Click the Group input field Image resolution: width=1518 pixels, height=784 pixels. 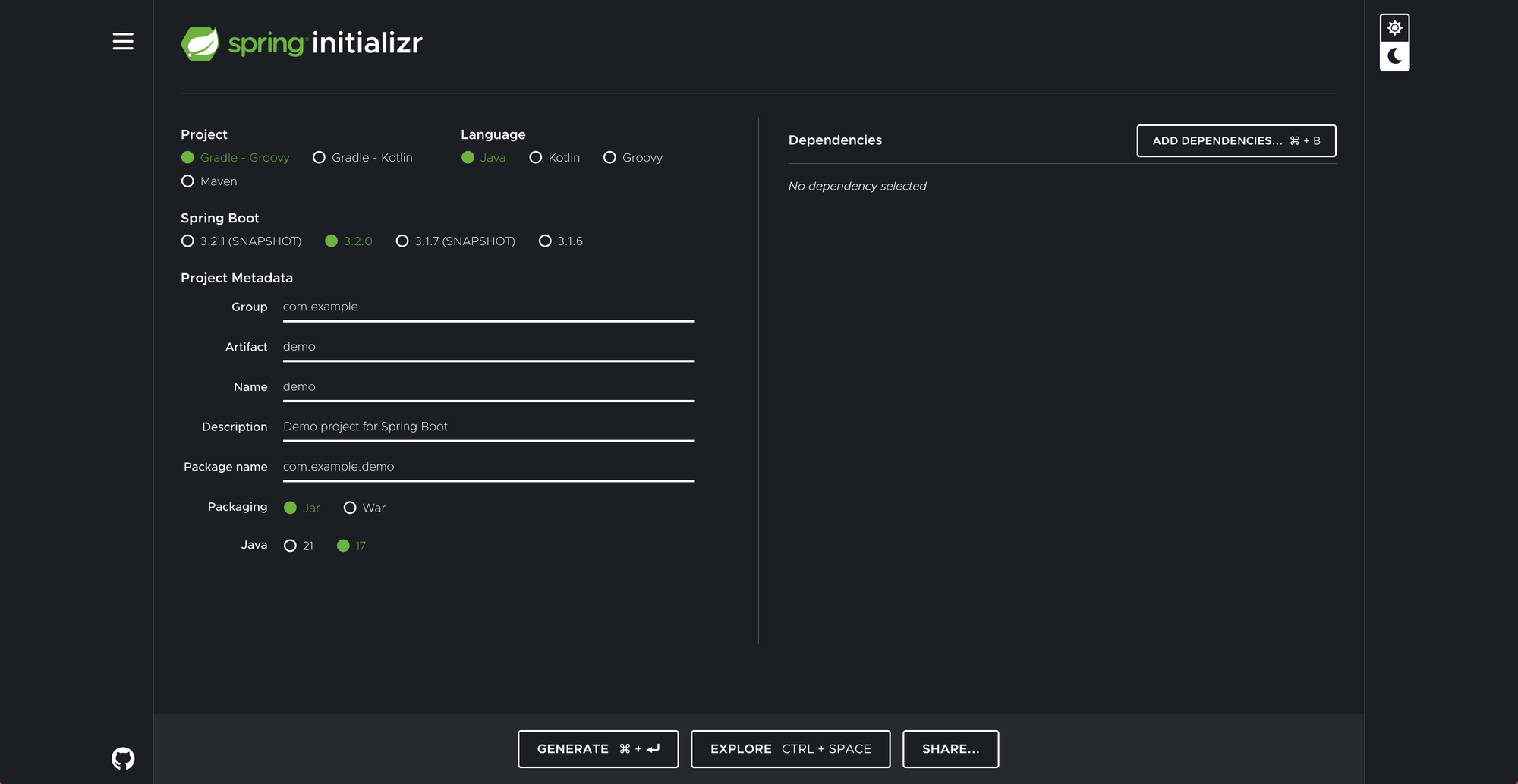tap(488, 307)
